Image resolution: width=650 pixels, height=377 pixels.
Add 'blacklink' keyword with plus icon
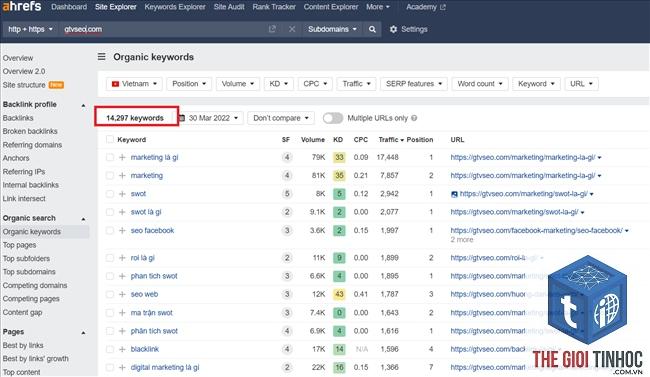pos(122,349)
